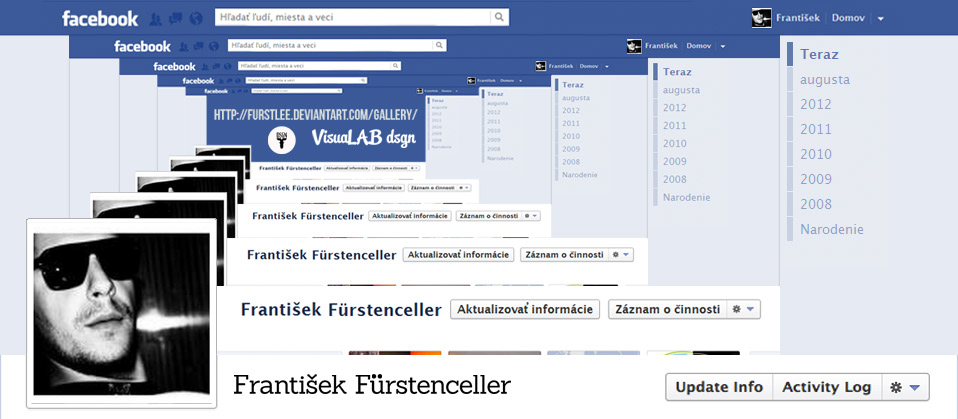The width and height of the screenshot is (958, 419).
Task: Click gear icon next to Activity Log
Action: pos(896,388)
